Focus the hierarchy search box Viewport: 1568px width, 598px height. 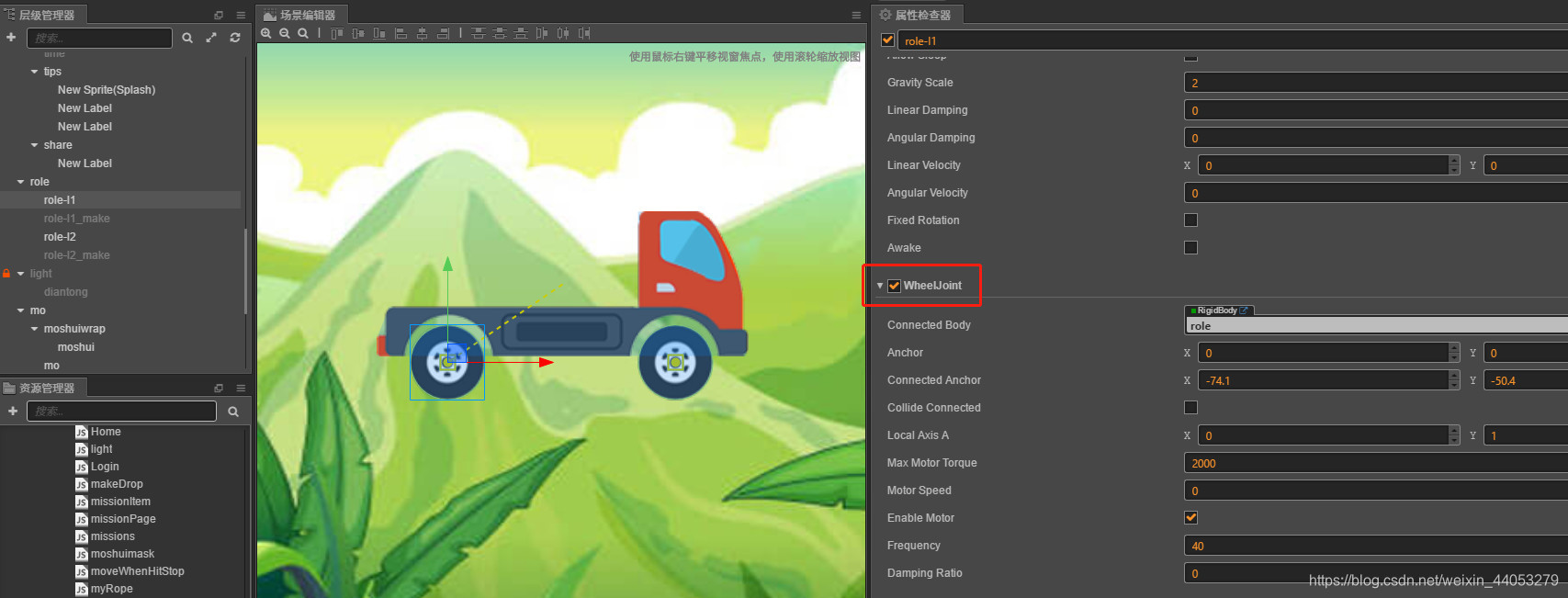point(99,38)
